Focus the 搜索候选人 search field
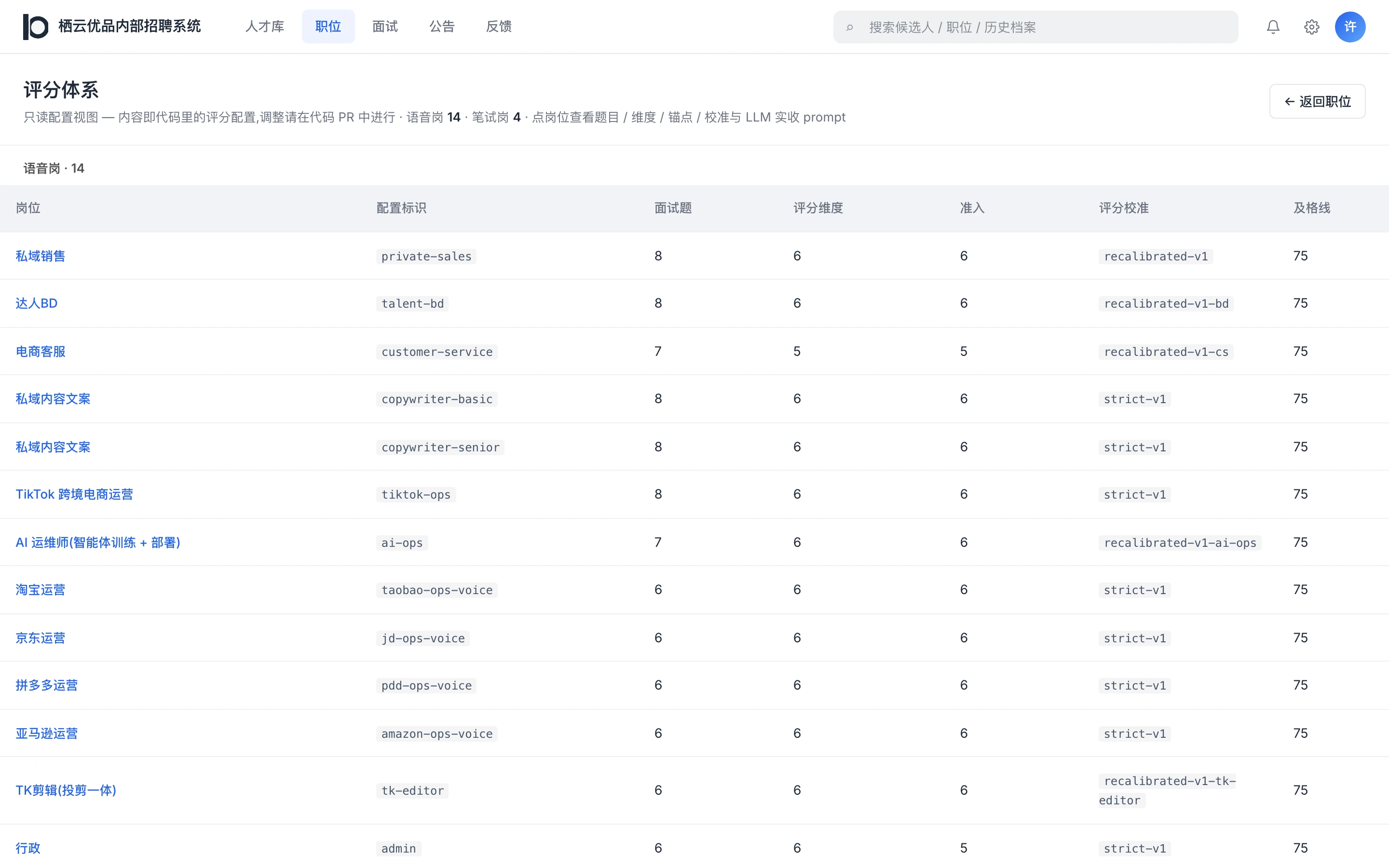This screenshot has height=868, width=1389. [x=1035, y=27]
